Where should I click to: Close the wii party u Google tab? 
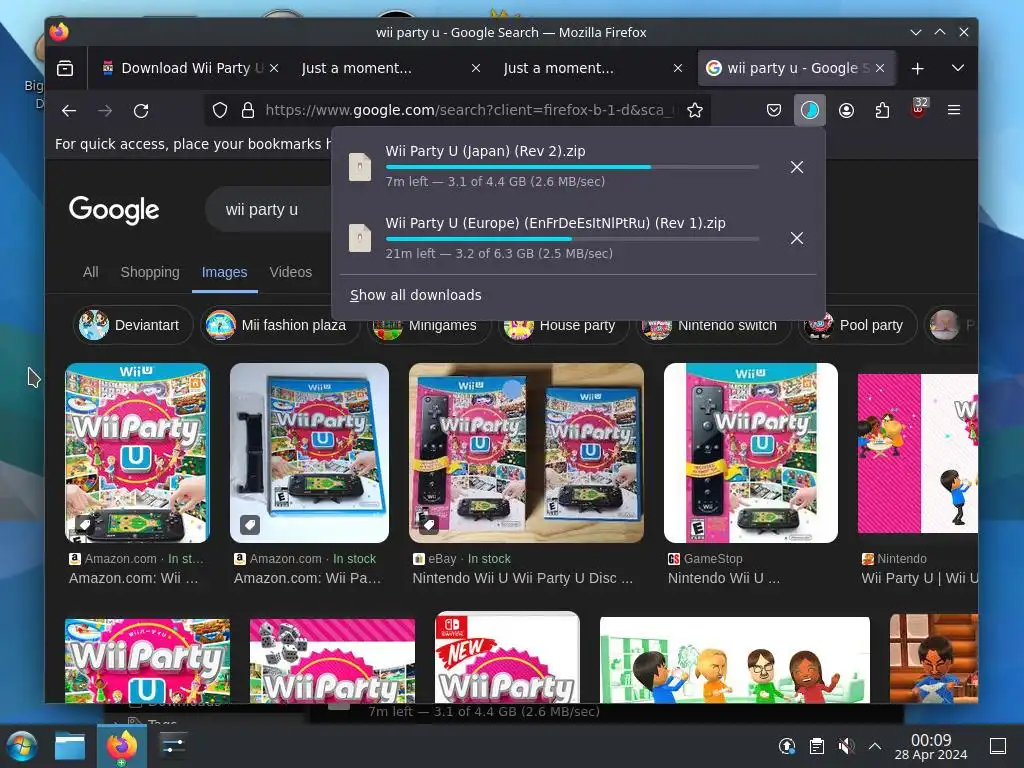coord(880,68)
